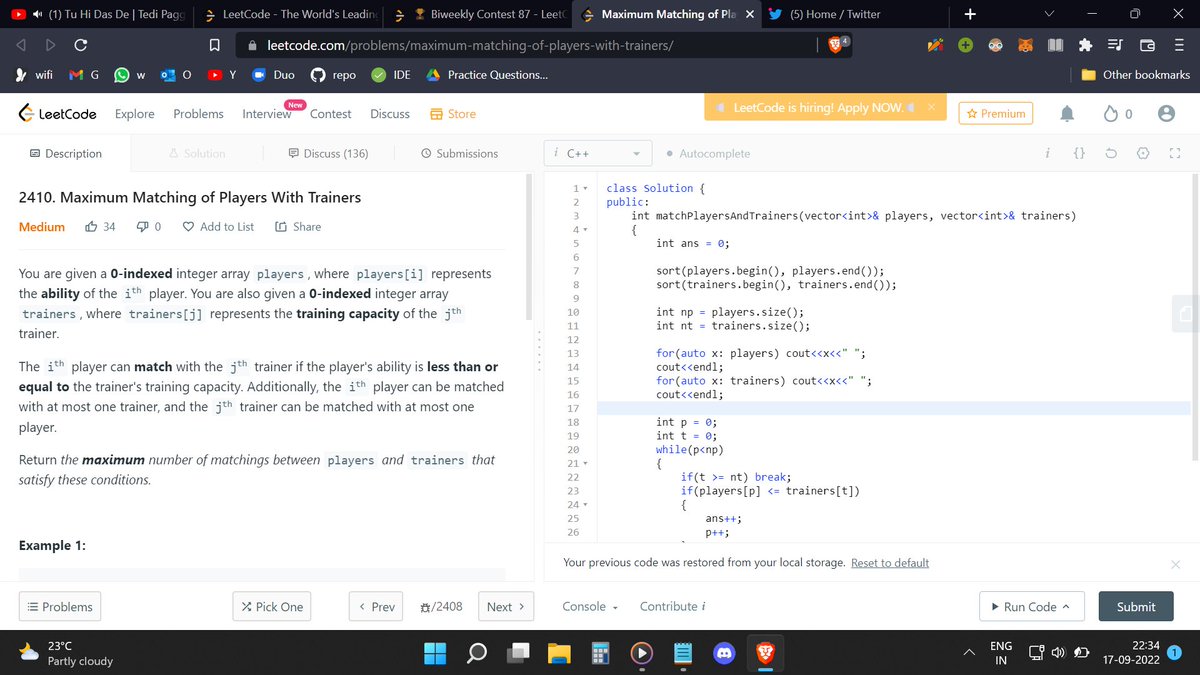This screenshot has width=1200, height=675.
Task: Open new tab with plus button
Action: point(969,14)
